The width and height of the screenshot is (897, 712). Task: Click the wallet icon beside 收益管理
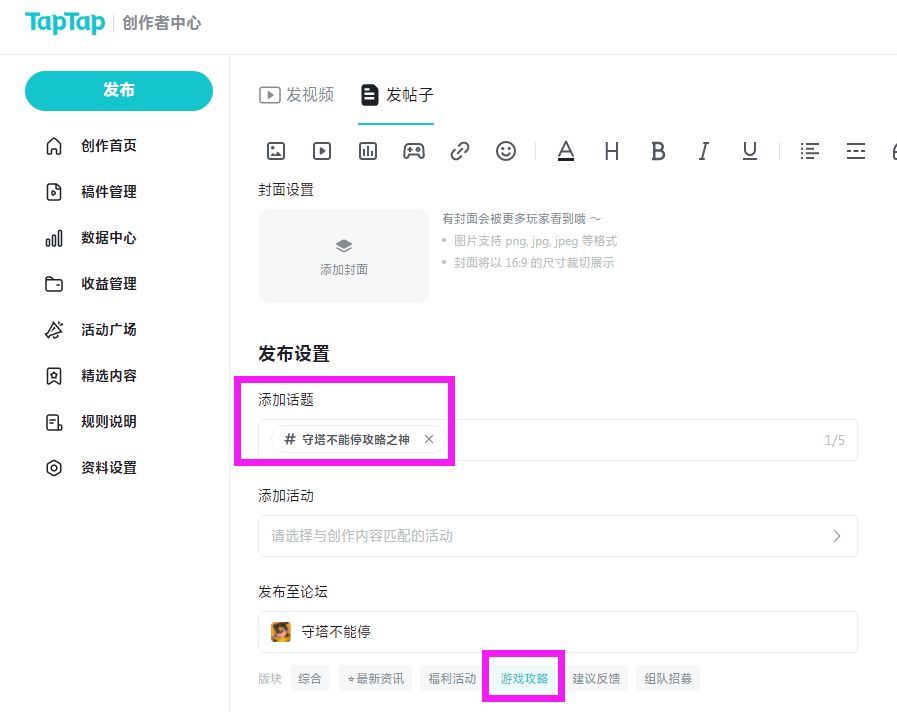pyautogui.click(x=54, y=284)
